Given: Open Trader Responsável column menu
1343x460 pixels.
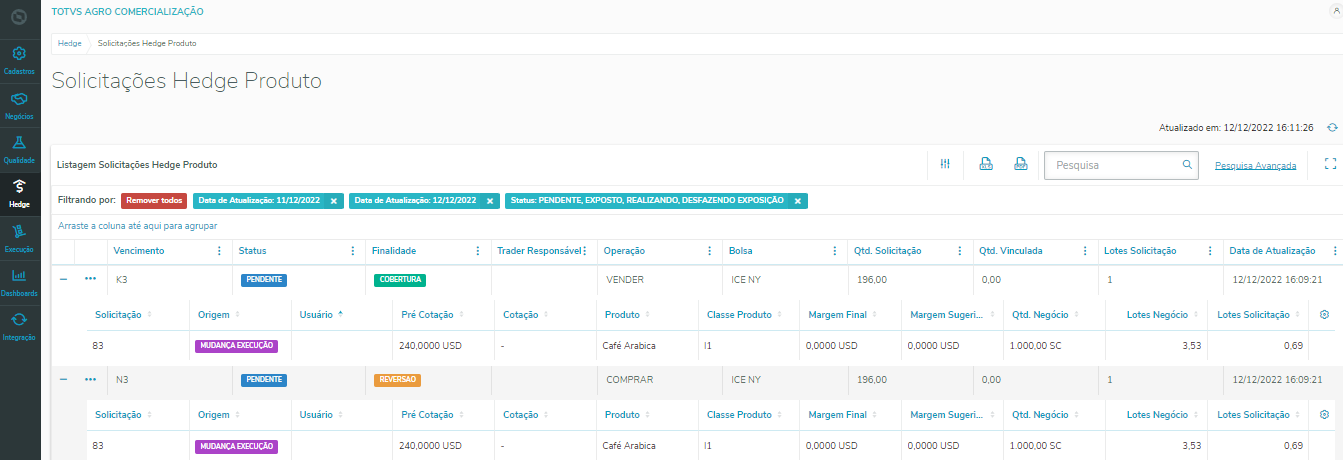Looking at the screenshot, I should [584, 251].
